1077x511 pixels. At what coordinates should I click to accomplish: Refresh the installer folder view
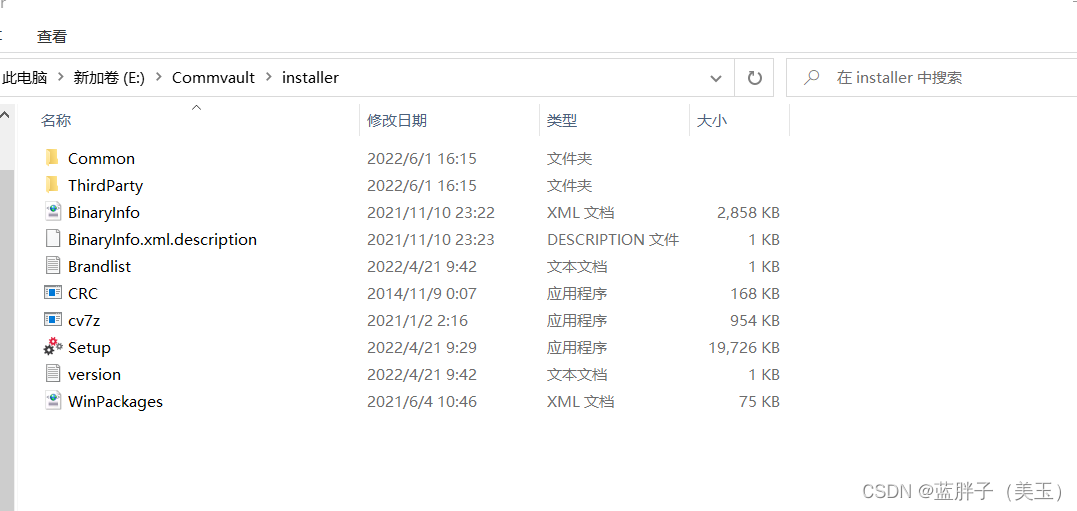pyautogui.click(x=754, y=78)
